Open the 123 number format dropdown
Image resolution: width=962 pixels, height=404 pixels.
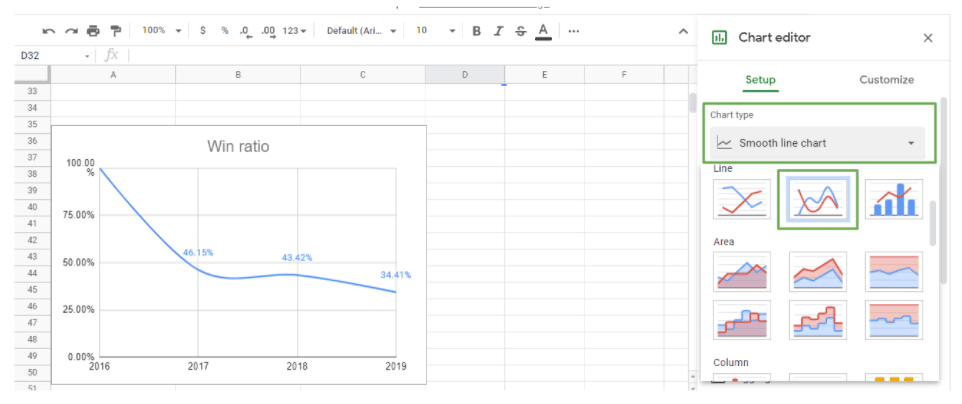(x=294, y=31)
